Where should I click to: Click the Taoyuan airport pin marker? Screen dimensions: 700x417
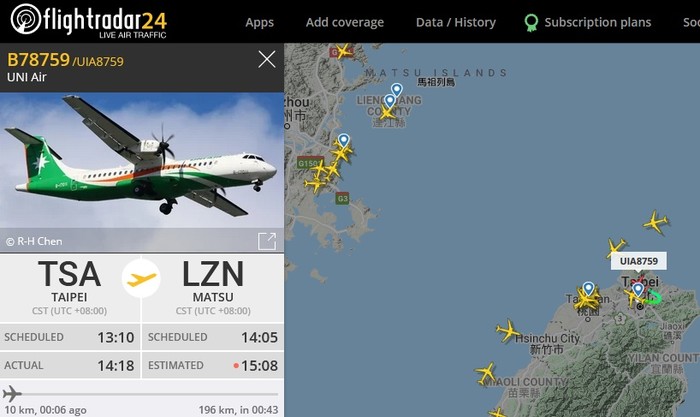[x=588, y=289]
